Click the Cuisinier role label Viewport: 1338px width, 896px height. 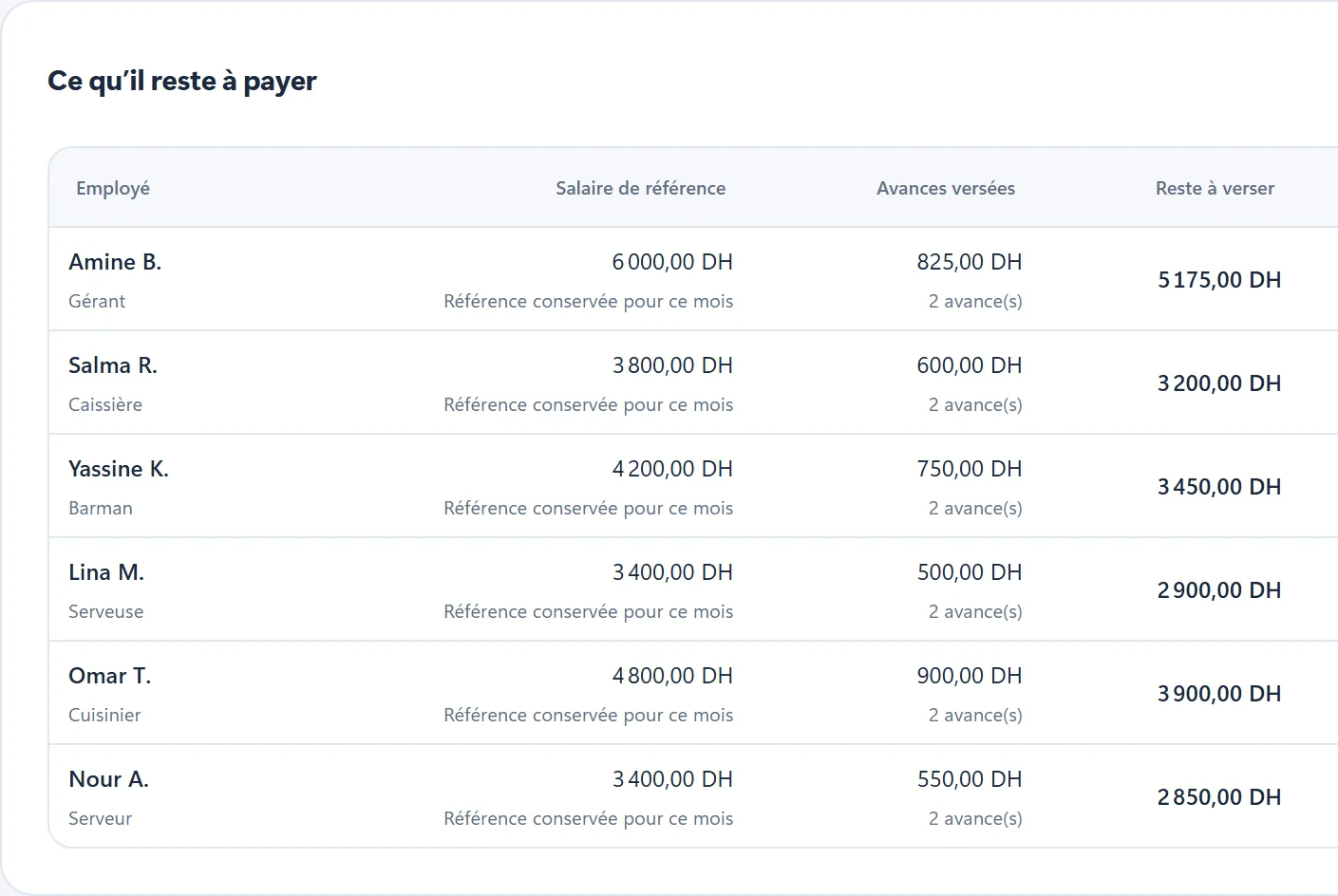[104, 715]
